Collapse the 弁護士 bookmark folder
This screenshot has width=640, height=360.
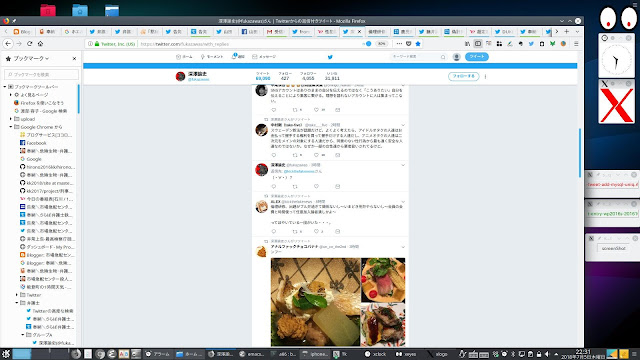click(x=17, y=303)
